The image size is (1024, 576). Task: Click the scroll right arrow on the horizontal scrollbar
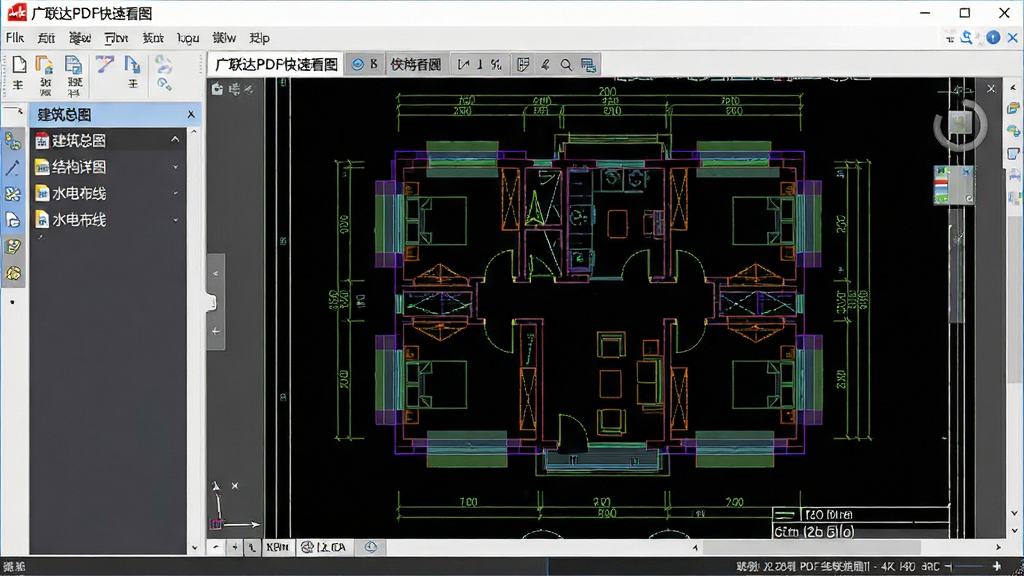tap(999, 547)
